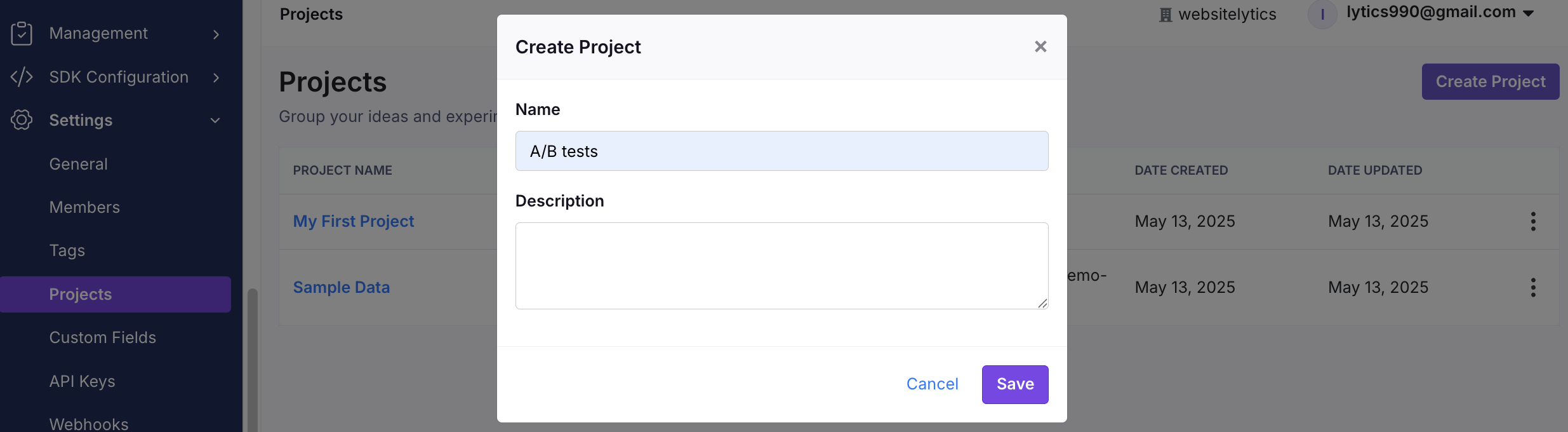The width and height of the screenshot is (1568, 432).
Task: Select Tags in the sidebar
Action: click(67, 250)
